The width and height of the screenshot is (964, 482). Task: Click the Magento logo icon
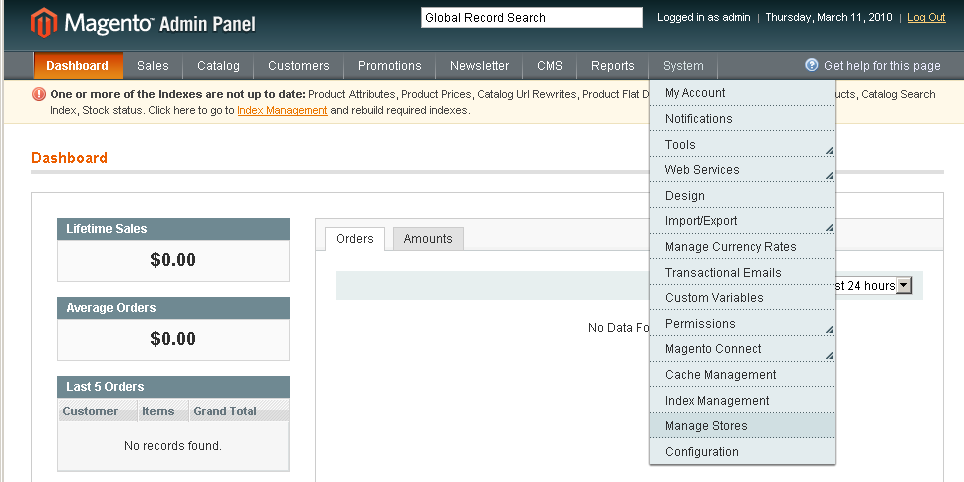pyautogui.click(x=44, y=23)
